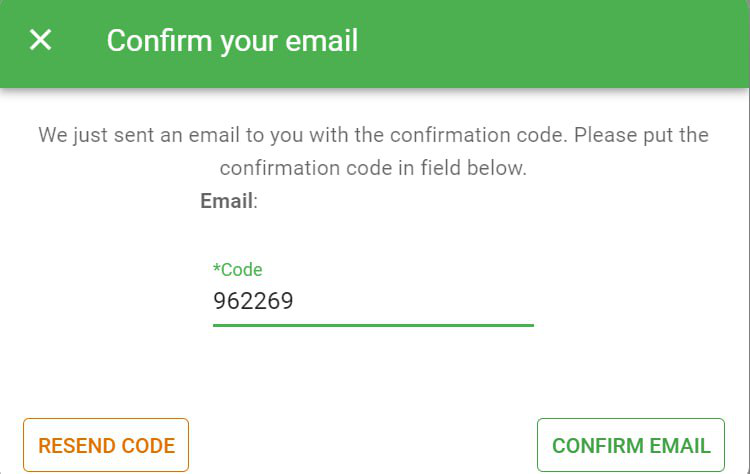
Task: Click the X icon in green header
Action: (x=40, y=40)
